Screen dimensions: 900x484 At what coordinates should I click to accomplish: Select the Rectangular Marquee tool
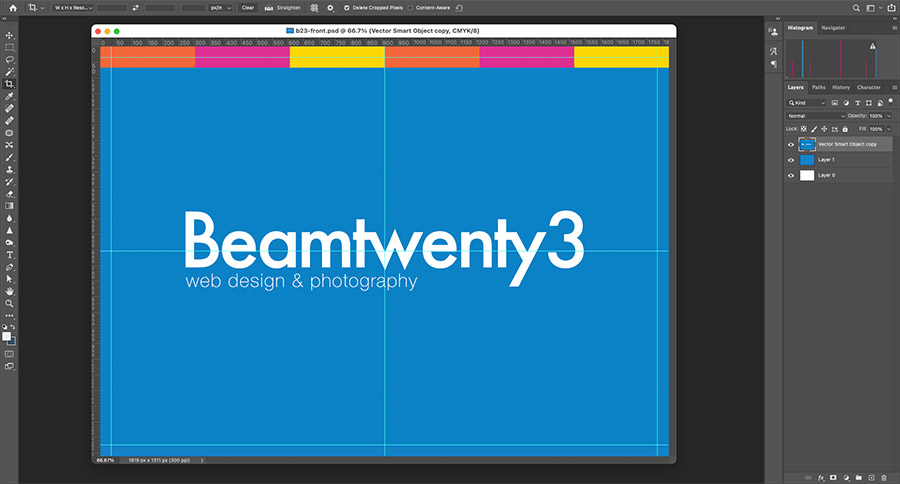pyautogui.click(x=9, y=48)
